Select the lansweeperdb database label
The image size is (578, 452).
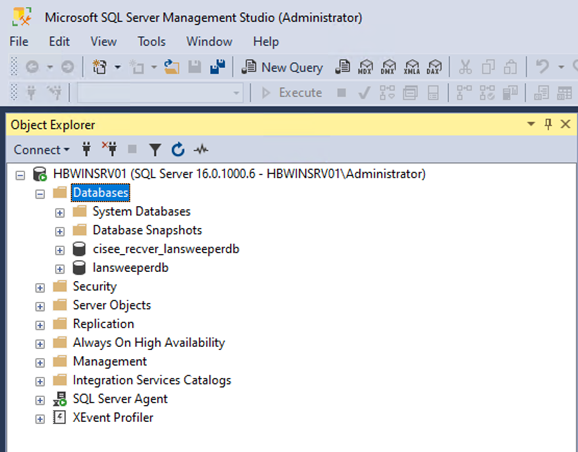tap(130, 268)
